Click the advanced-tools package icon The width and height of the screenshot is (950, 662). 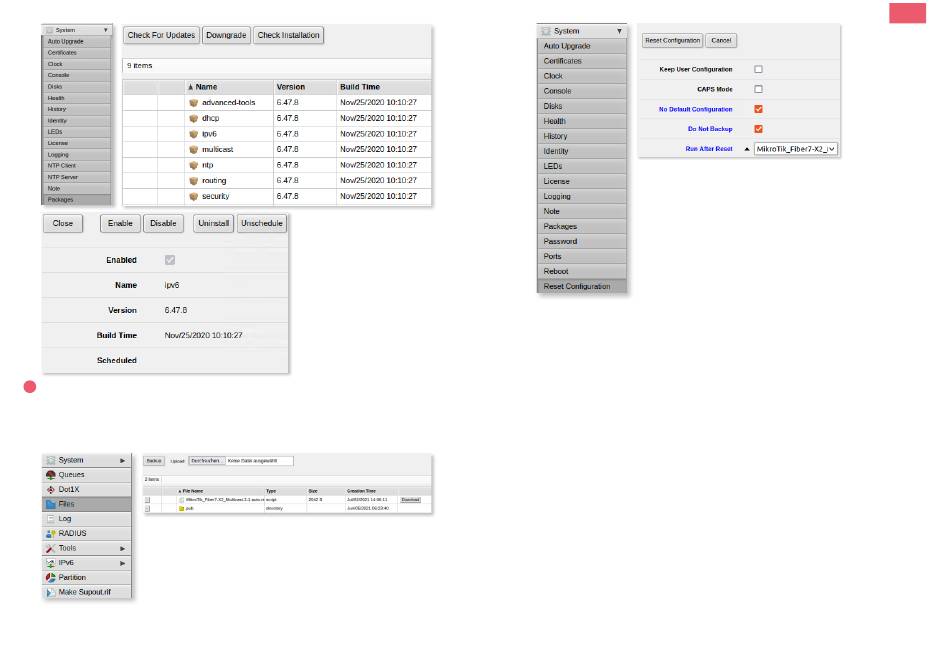[194, 103]
